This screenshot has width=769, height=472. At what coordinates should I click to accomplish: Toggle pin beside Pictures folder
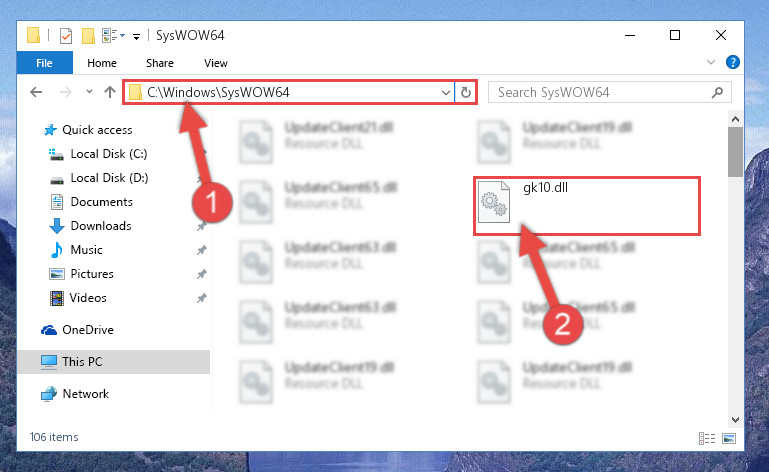tap(201, 274)
